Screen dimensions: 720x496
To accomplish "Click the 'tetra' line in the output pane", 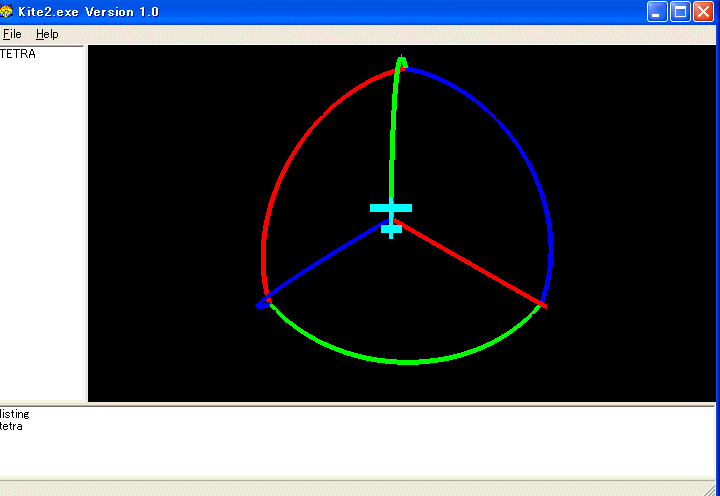I will click(x=11, y=426).
